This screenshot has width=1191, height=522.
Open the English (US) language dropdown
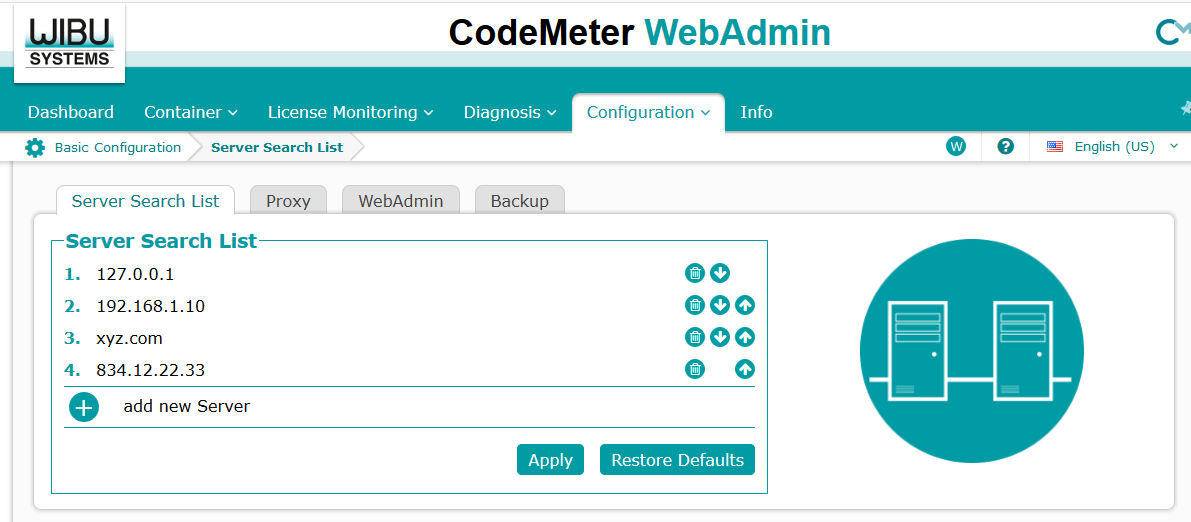pyautogui.click(x=1112, y=146)
